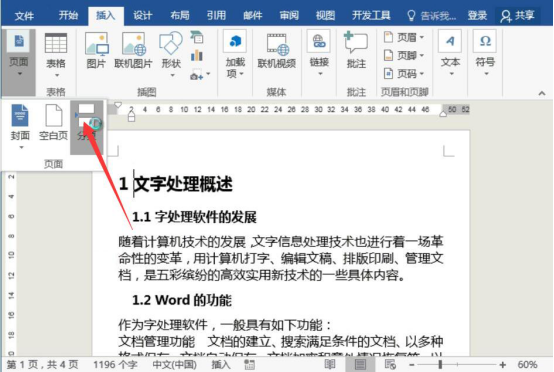554x372 pixels.
Task: Open the 开发工具 (Developer) tab
Action: 371,16
